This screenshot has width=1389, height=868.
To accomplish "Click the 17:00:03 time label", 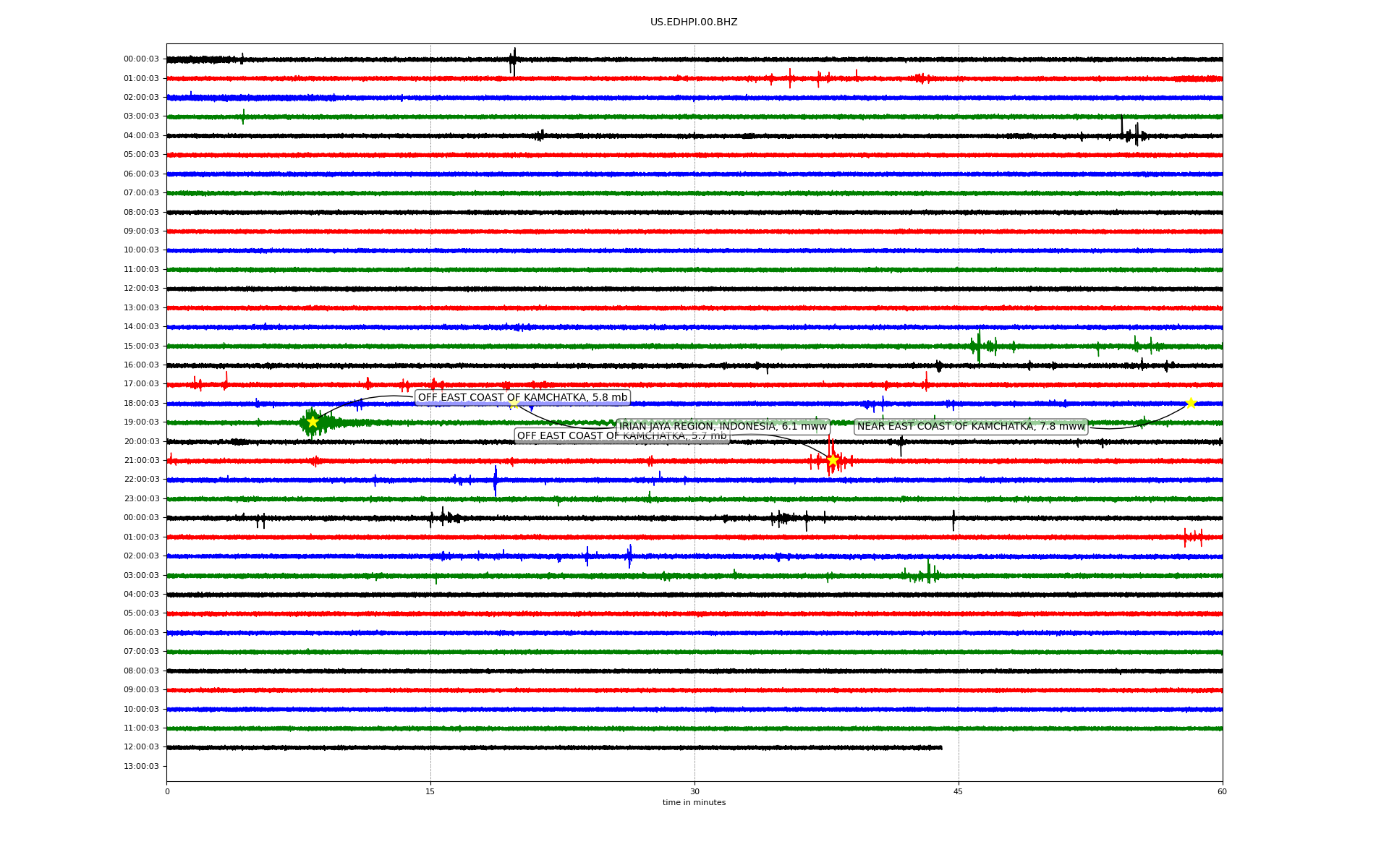I will pos(141,383).
